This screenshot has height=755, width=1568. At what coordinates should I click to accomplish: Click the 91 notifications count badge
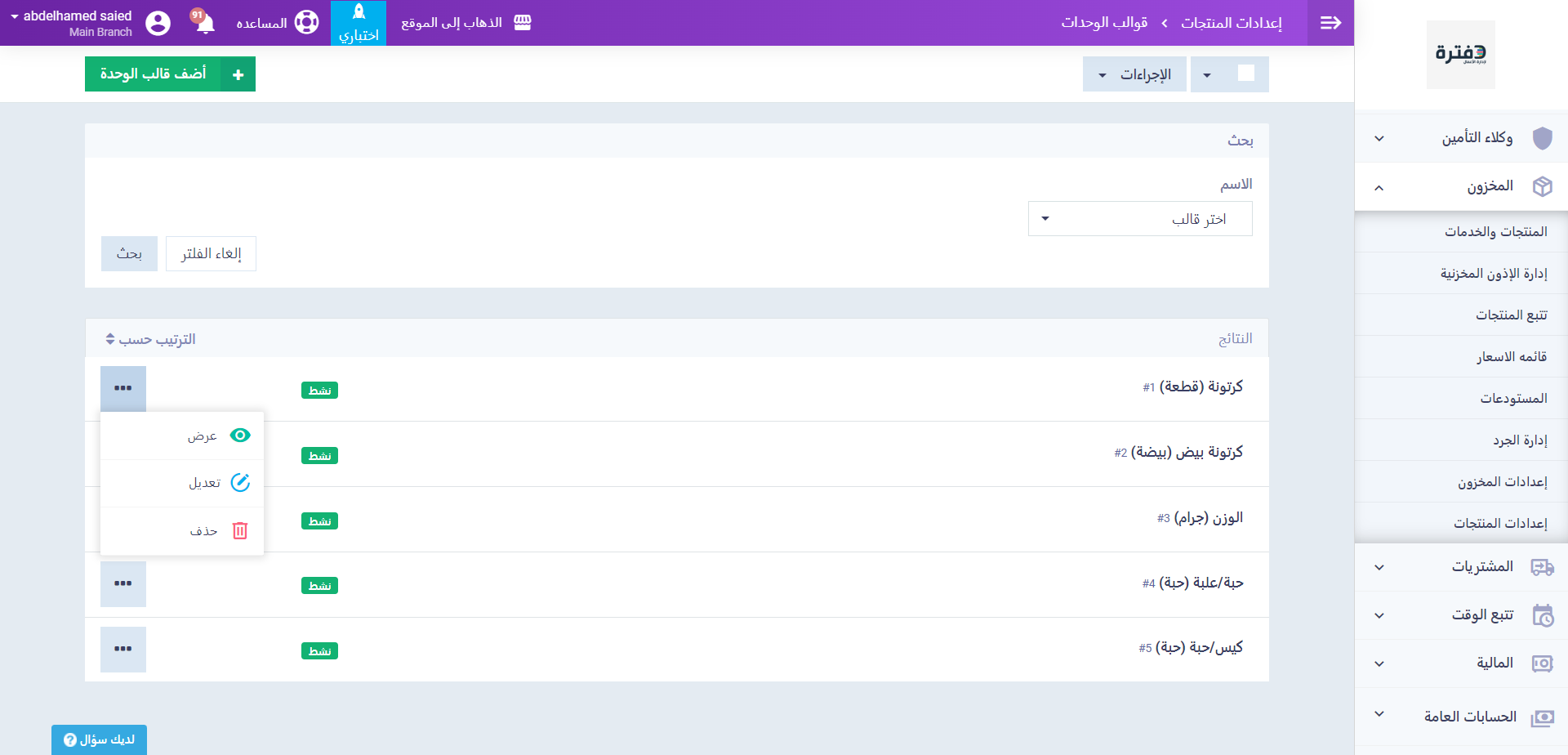tap(197, 15)
